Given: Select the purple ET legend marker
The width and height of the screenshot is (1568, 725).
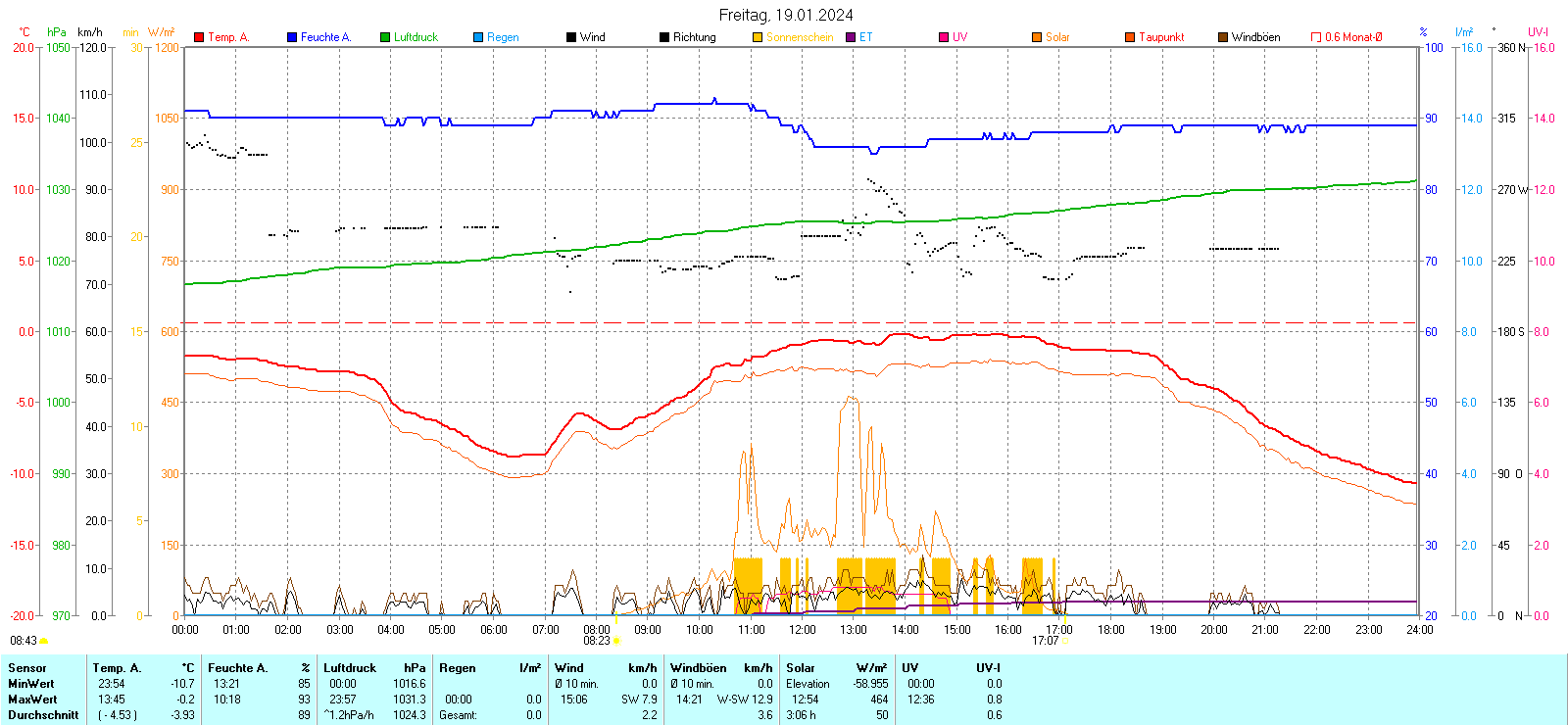Looking at the screenshot, I should [851, 37].
